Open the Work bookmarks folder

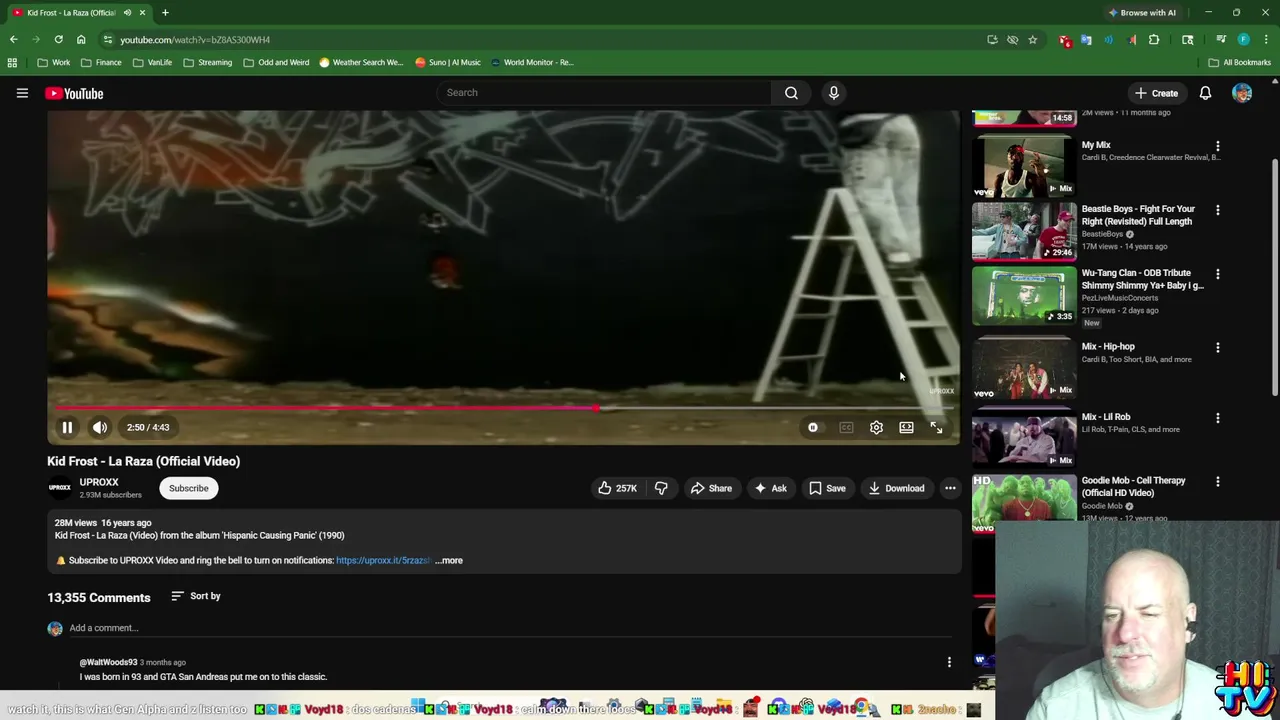click(53, 62)
